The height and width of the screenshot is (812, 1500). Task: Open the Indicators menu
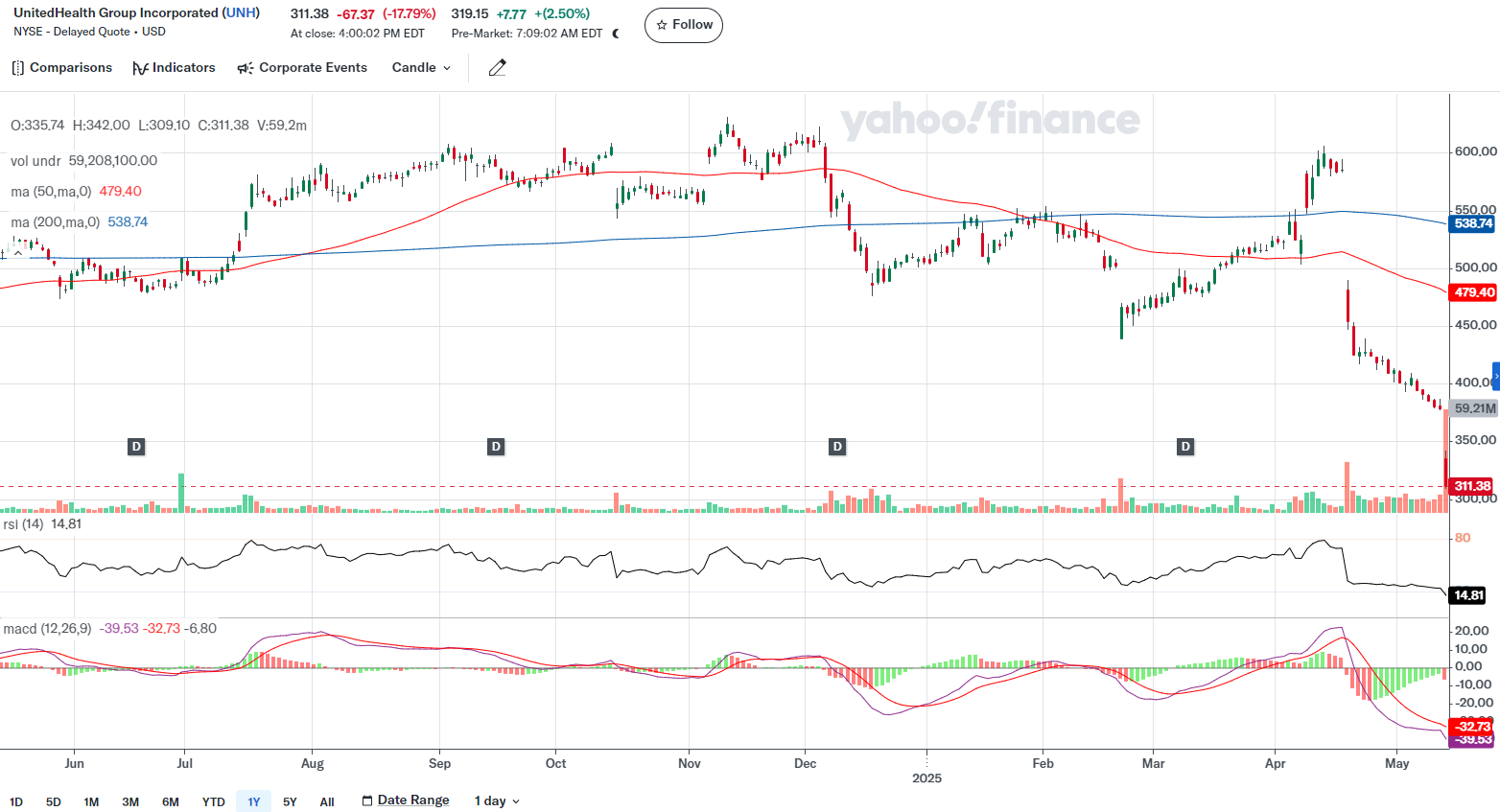tap(174, 68)
